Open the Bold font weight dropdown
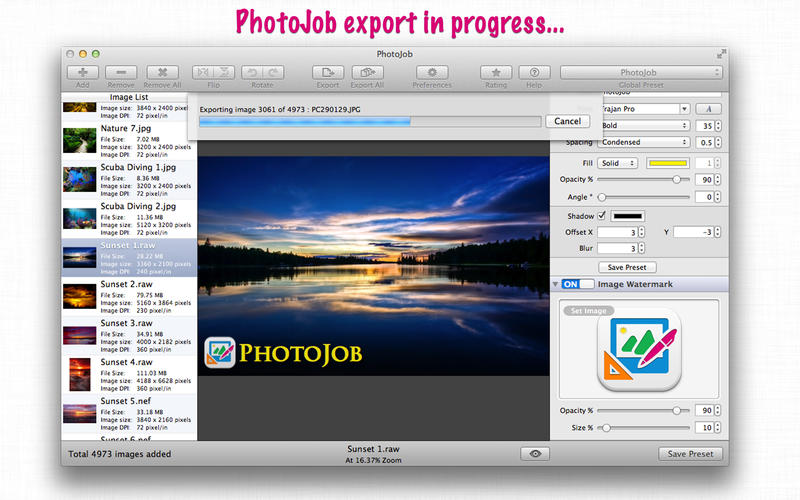The image size is (800, 500). coord(645,126)
